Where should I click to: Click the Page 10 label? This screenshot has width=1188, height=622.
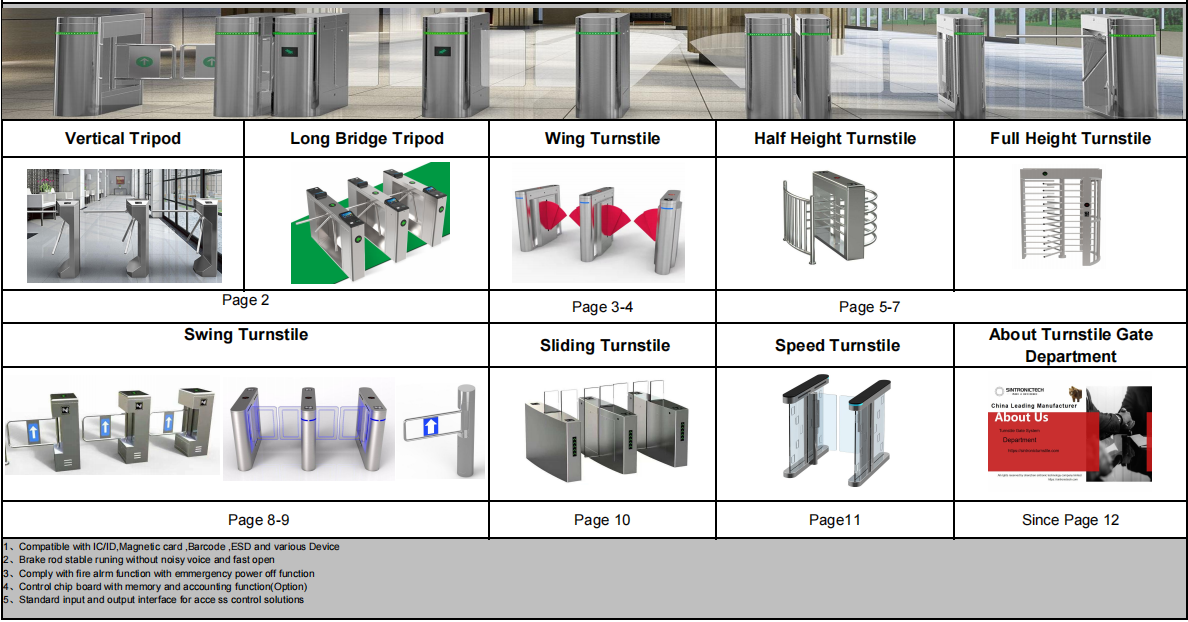[x=602, y=520]
